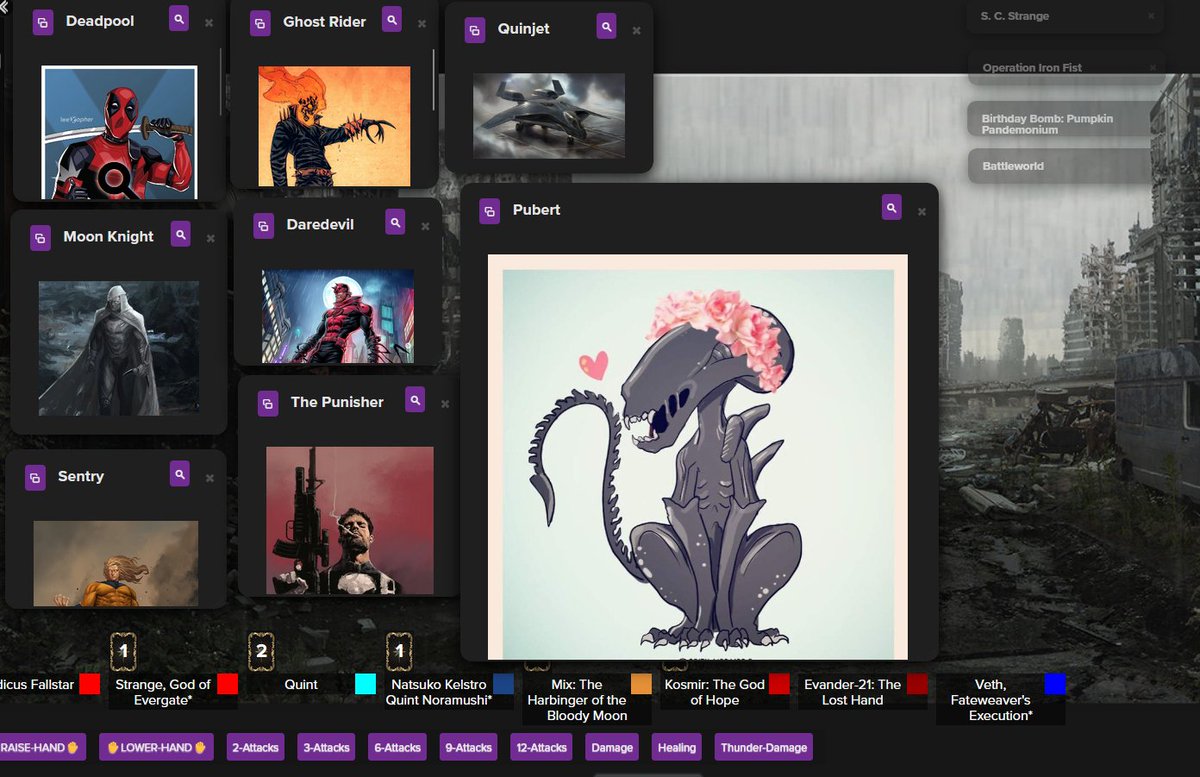Click the copy icon beside Moon Knight
Image resolution: width=1200 pixels, height=777 pixels.
40,238
